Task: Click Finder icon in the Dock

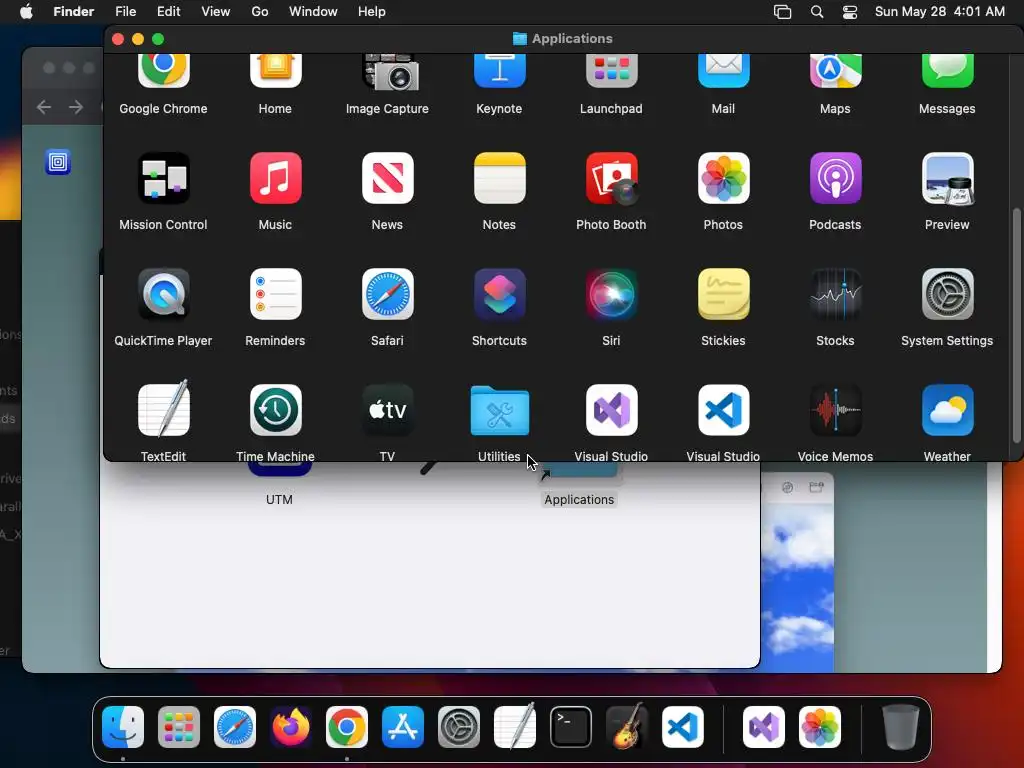Action: pos(123,727)
